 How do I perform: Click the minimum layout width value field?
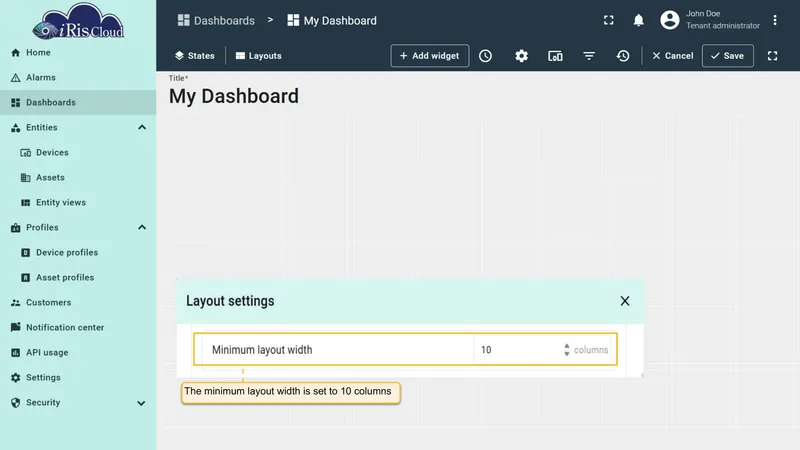tap(519, 350)
